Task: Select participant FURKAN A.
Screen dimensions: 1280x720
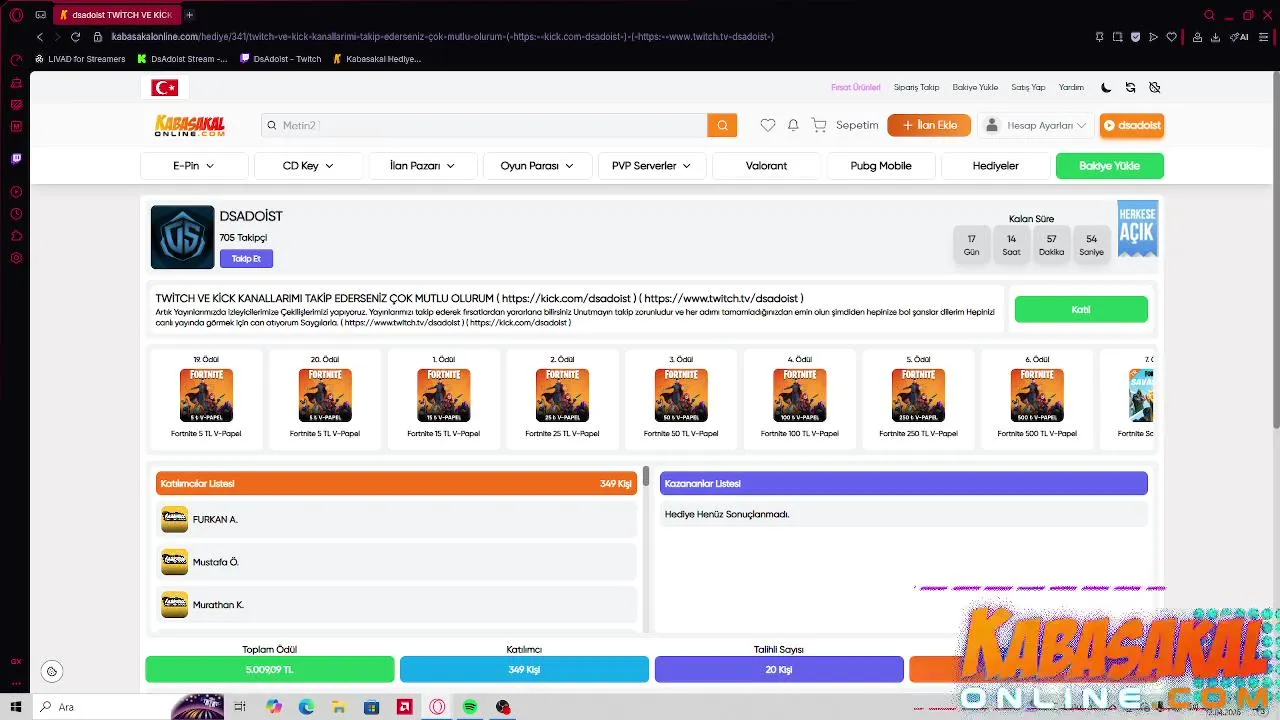Action: pos(397,519)
